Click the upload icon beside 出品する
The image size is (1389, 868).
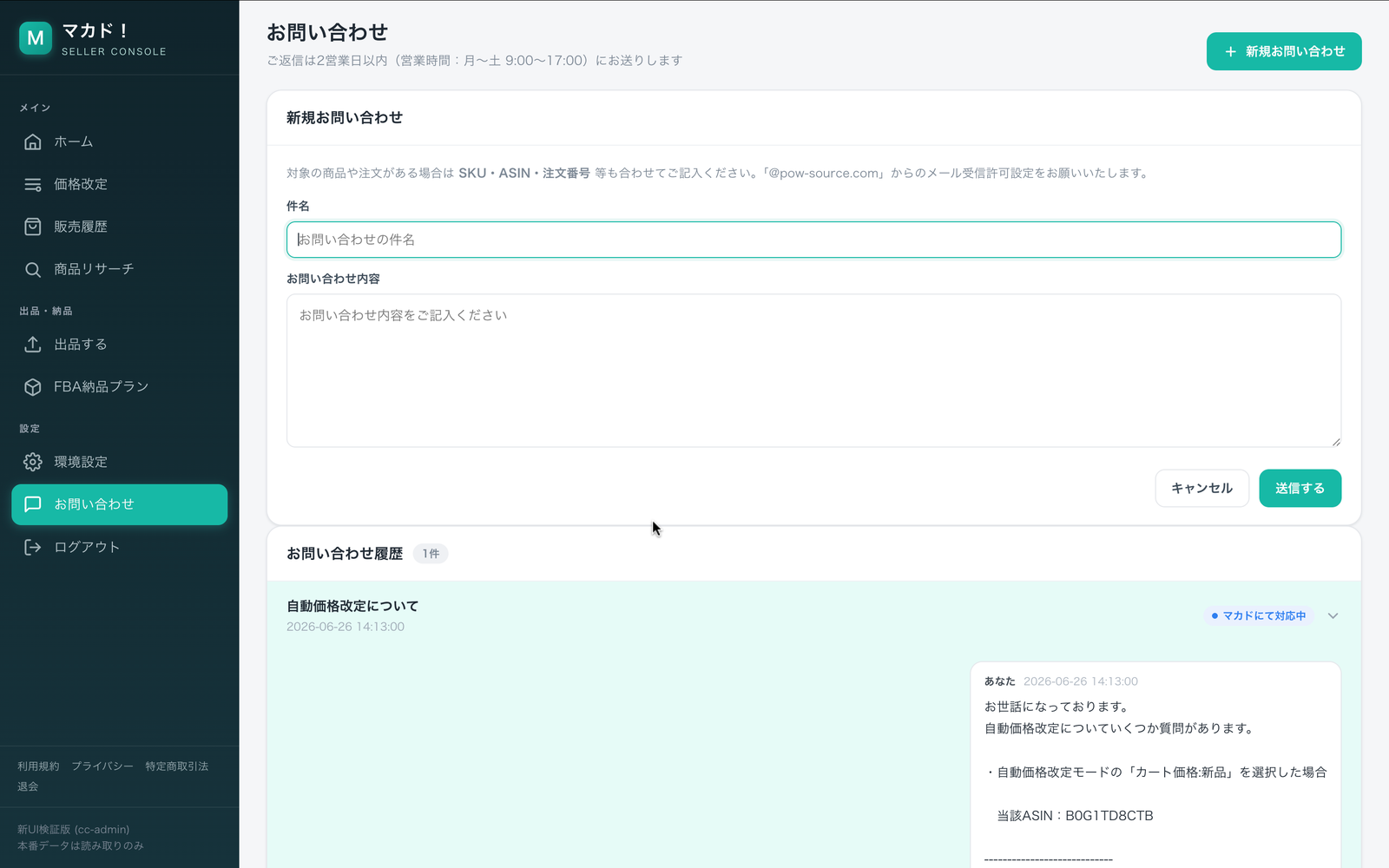pyautogui.click(x=33, y=345)
